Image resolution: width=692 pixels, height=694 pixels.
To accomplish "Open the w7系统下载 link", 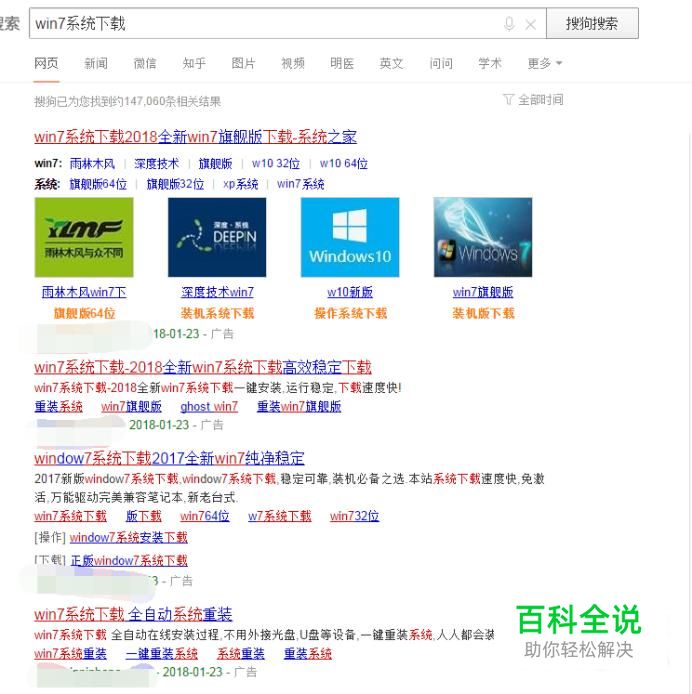I will (x=280, y=516).
